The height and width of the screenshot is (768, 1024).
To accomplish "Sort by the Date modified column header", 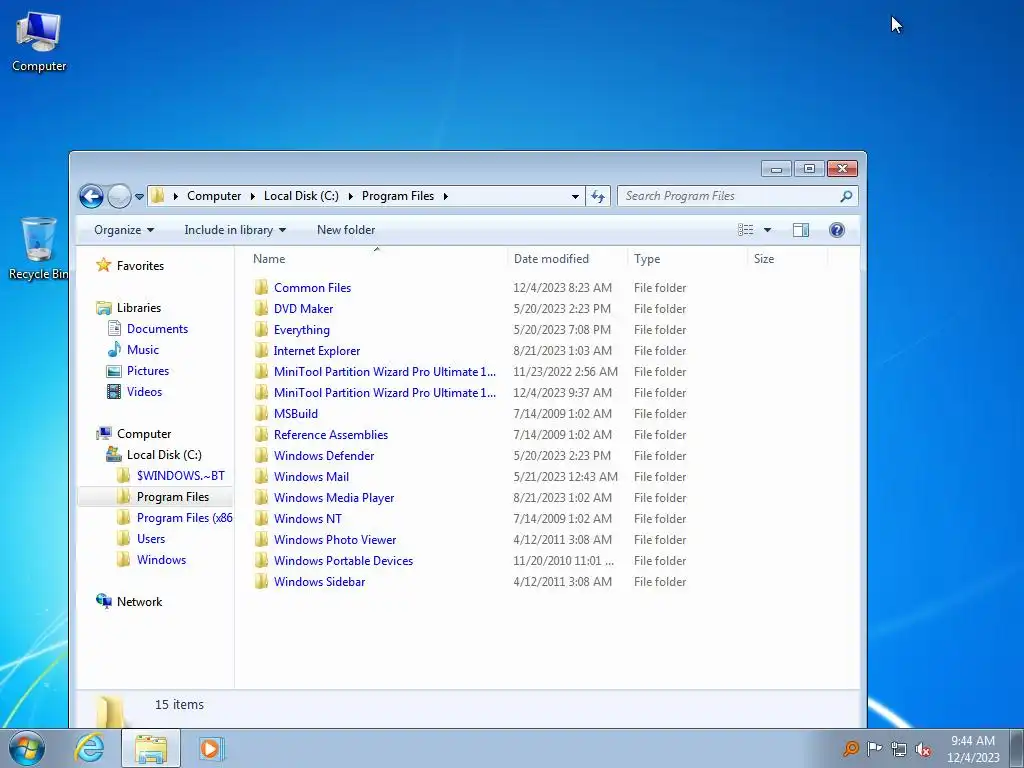I will [567, 259].
